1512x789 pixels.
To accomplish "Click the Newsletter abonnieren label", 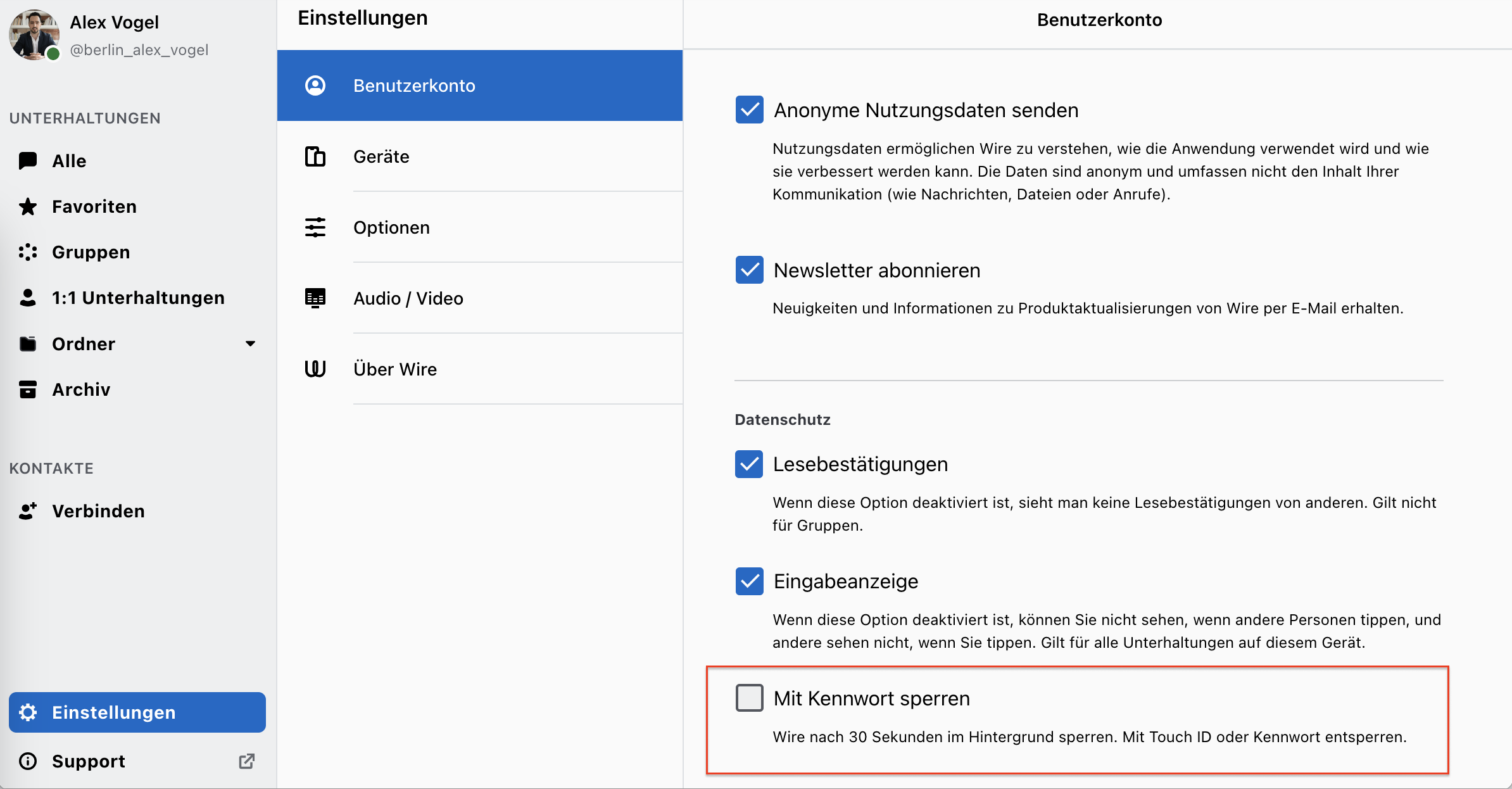I will (877, 270).
